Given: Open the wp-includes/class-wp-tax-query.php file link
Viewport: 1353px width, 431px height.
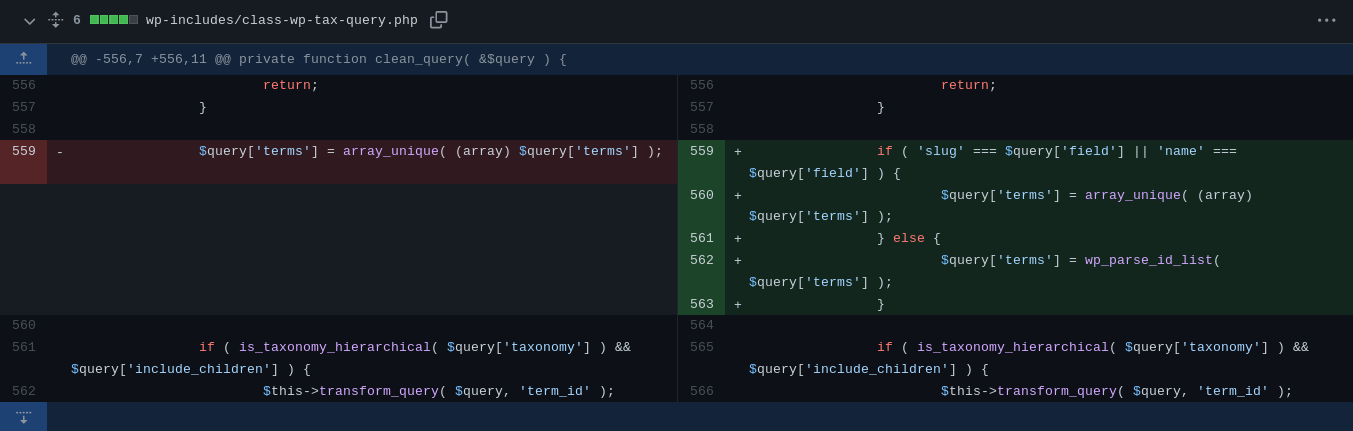Looking at the screenshot, I should [281, 20].
